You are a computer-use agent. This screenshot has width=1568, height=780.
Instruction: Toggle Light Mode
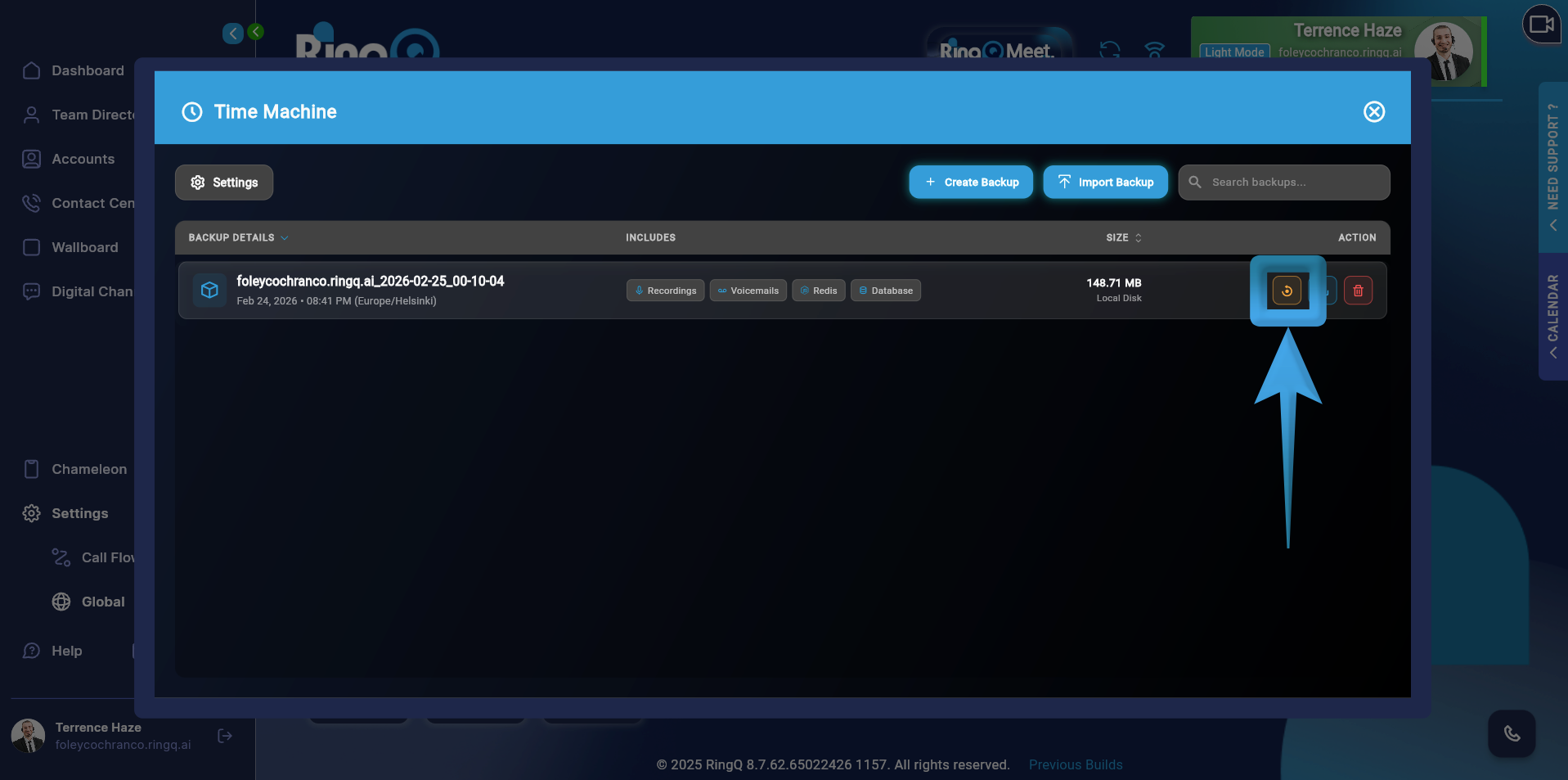[1233, 52]
